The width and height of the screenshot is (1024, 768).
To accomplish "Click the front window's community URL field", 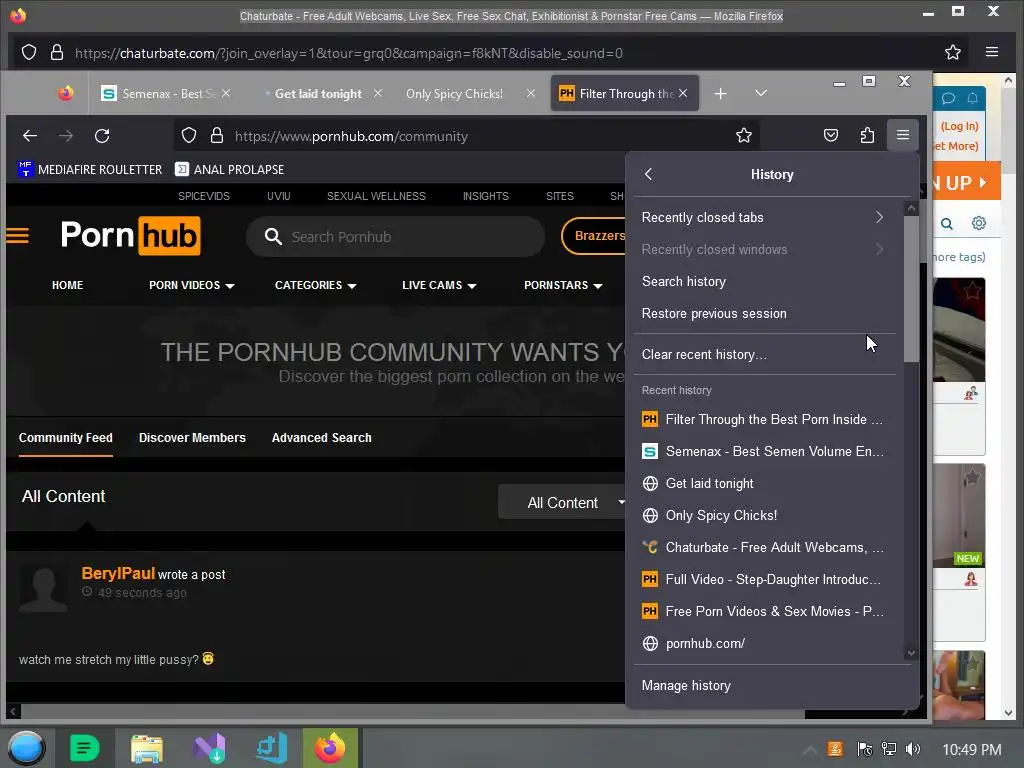I will click(466, 136).
